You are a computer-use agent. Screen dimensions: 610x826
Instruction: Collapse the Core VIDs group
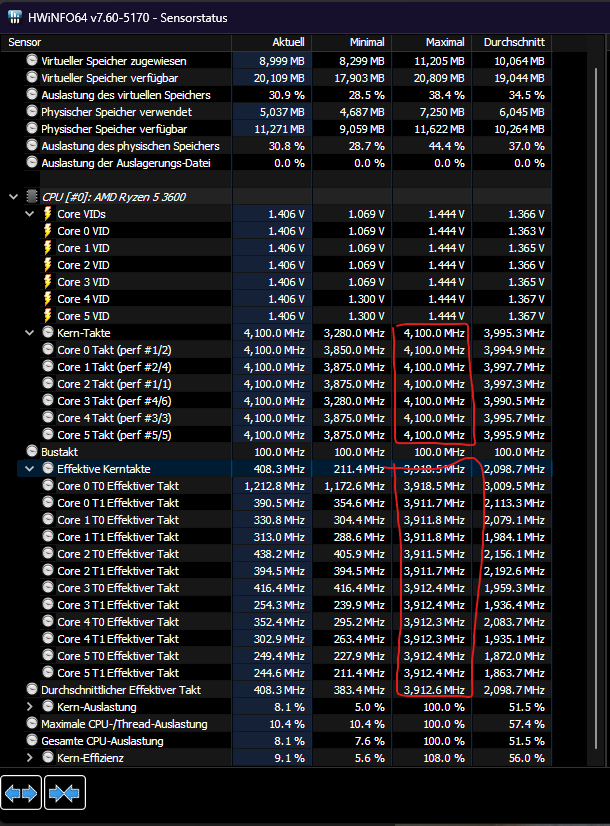pos(29,214)
